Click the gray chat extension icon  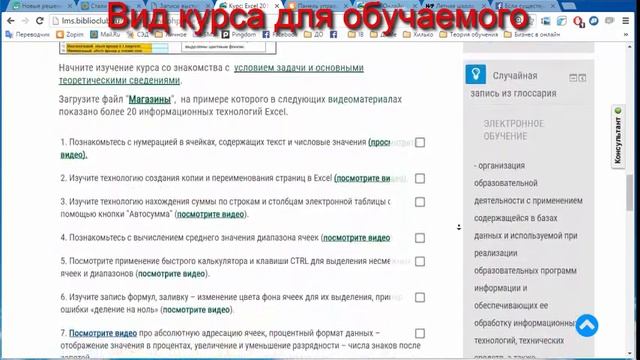click(x=609, y=20)
